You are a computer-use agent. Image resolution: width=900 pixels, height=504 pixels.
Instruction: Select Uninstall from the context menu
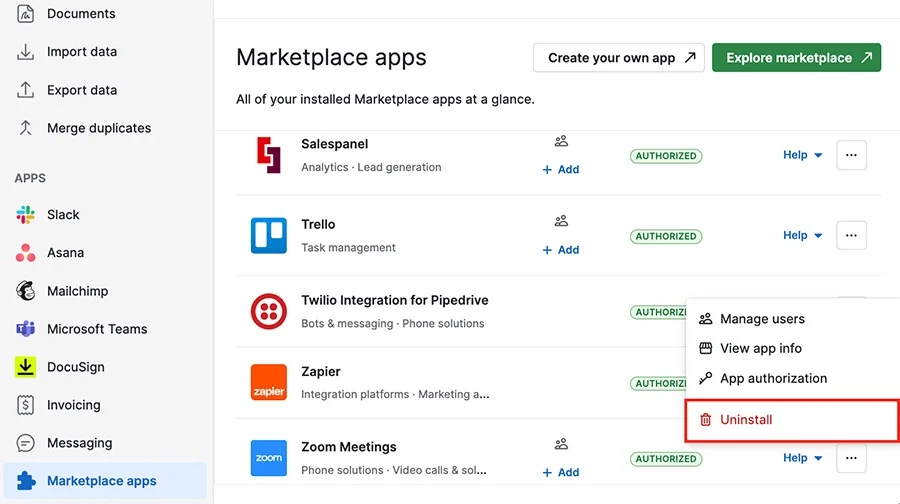tap(792, 420)
